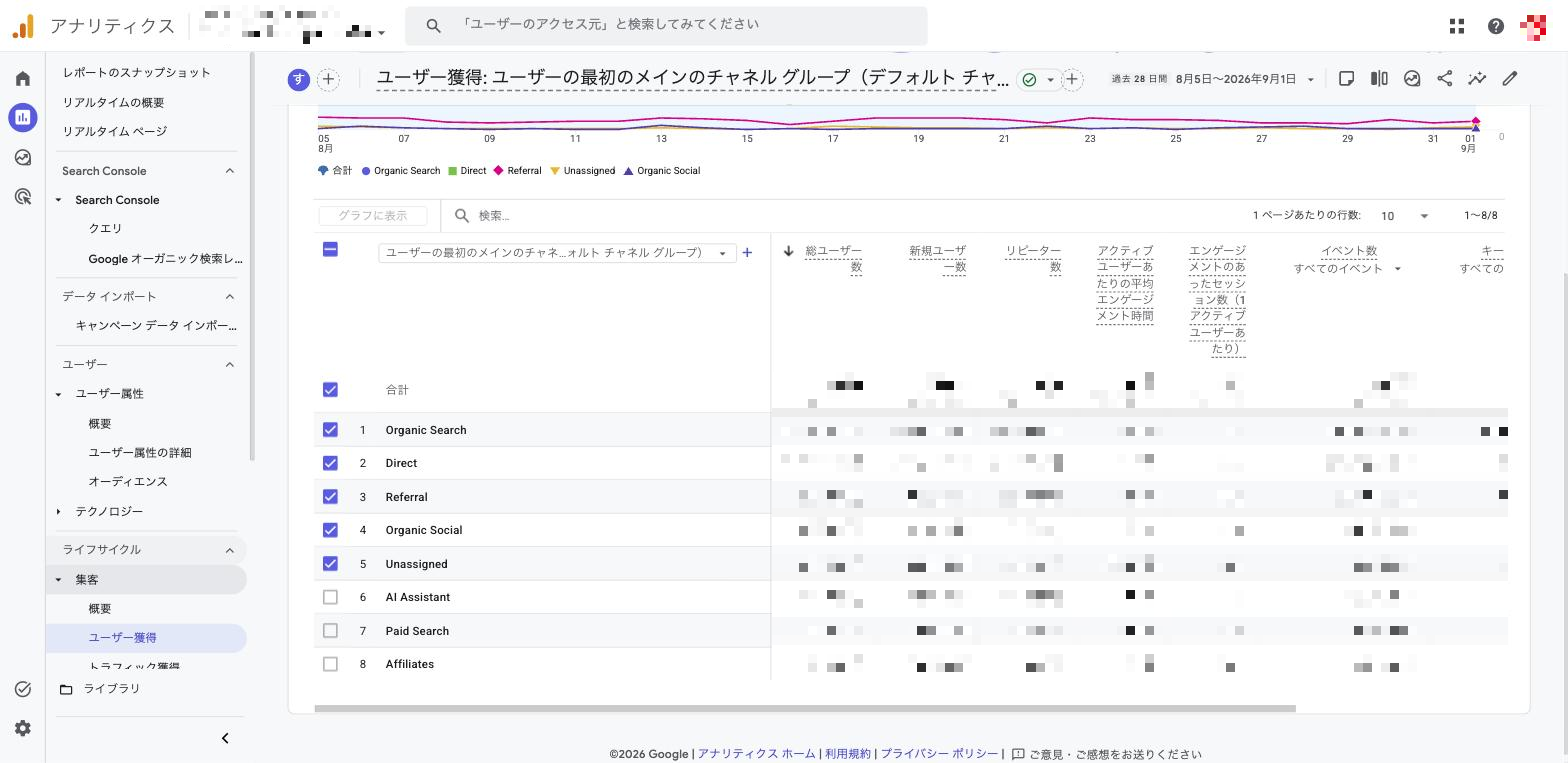The width and height of the screenshot is (1568, 763).
Task: Open the trend line chart icon
Action: click(1477, 78)
